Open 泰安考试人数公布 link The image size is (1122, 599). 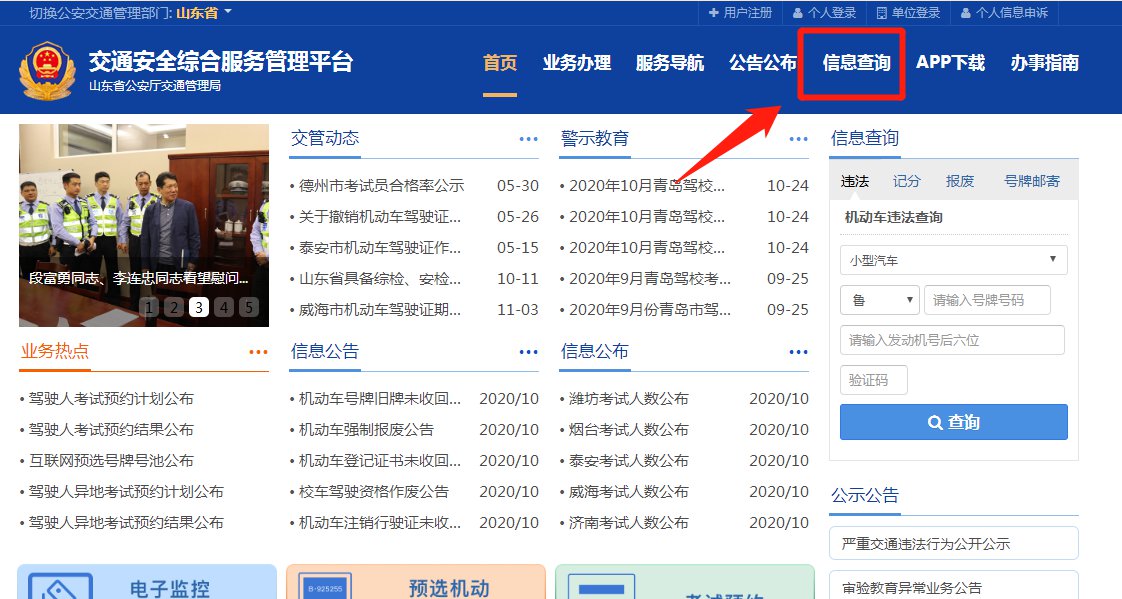click(x=628, y=461)
